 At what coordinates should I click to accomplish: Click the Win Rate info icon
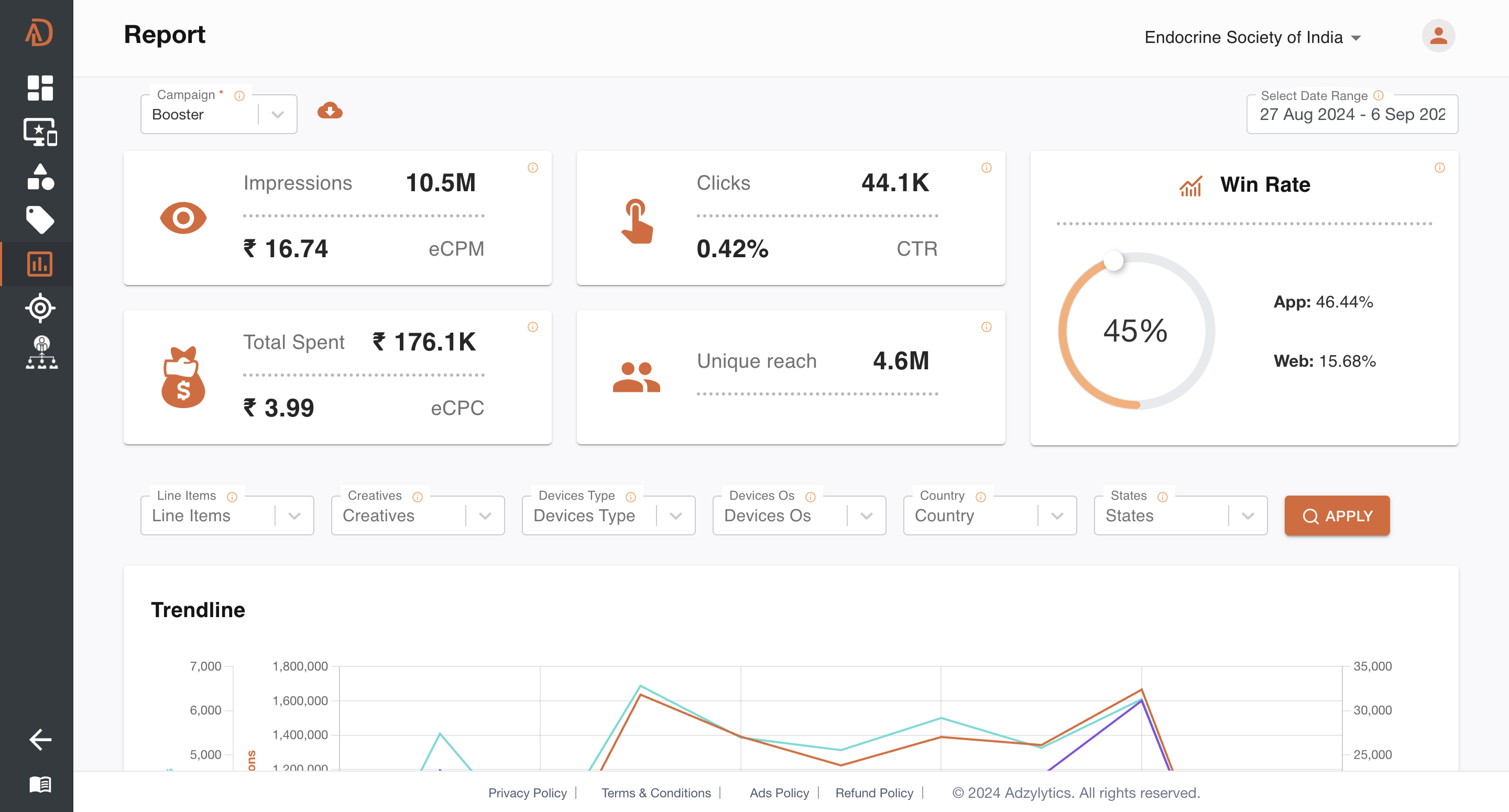[1439, 168]
